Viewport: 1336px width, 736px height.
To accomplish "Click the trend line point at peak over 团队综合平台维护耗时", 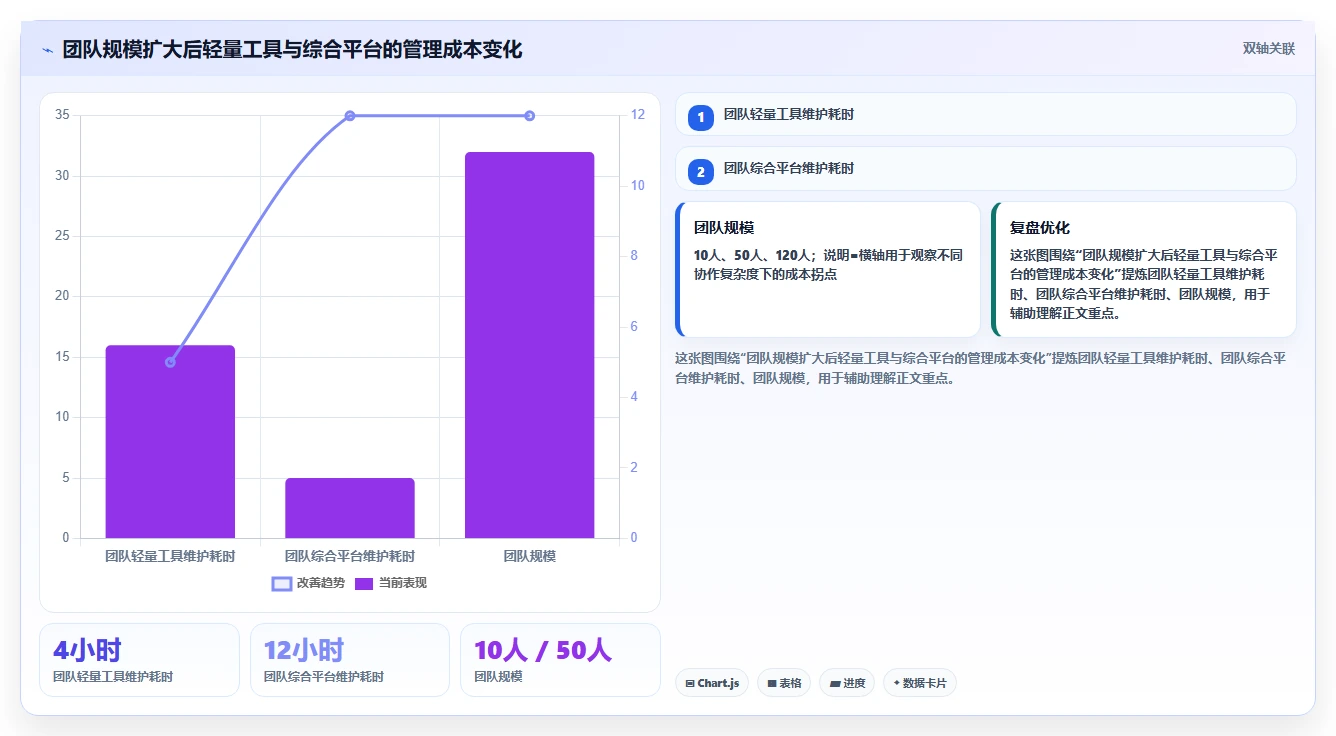I will tap(350, 116).
